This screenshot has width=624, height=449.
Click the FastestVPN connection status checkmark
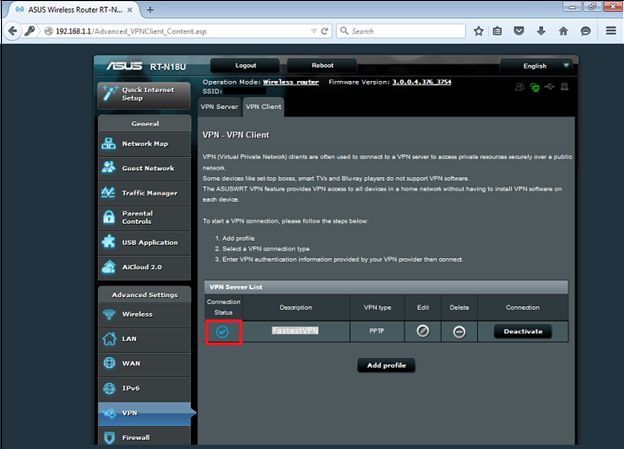coord(222,332)
